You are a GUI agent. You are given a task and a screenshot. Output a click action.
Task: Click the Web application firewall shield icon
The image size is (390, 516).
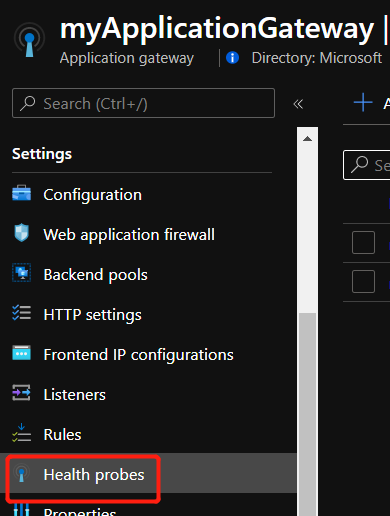[x=21, y=233]
